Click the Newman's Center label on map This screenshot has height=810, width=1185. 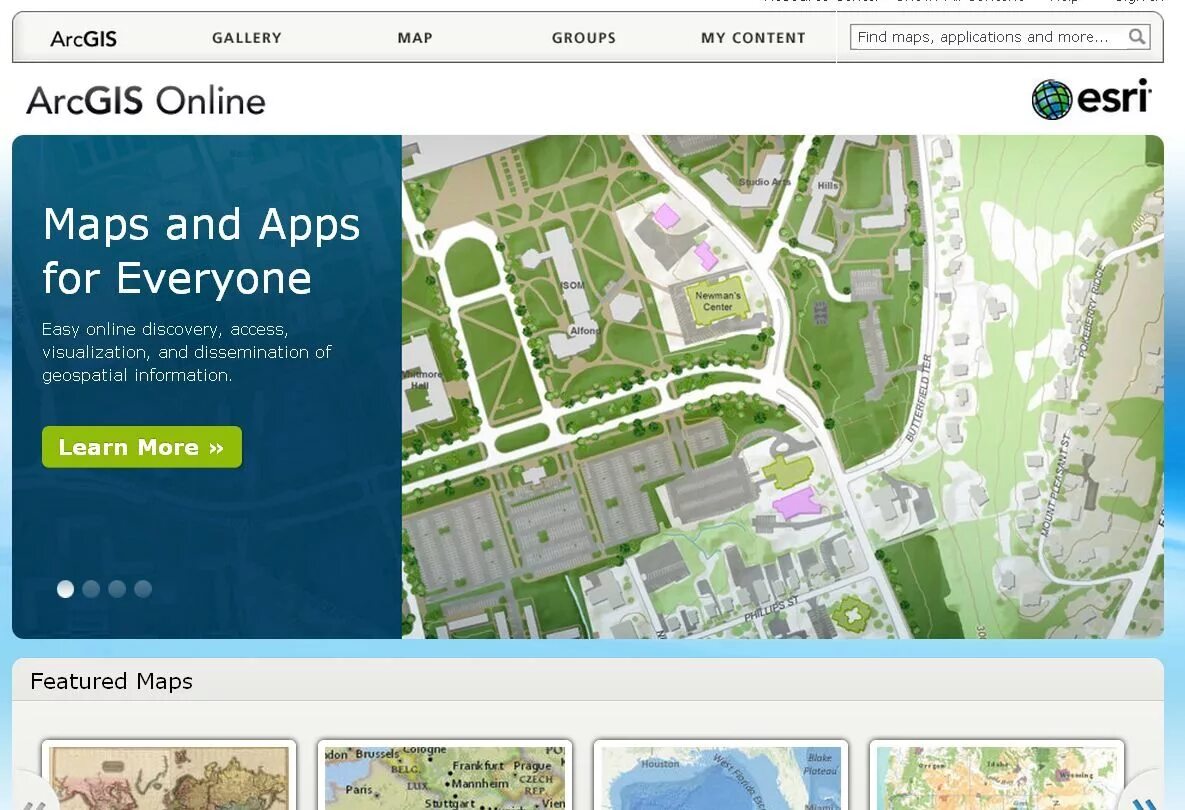(717, 301)
